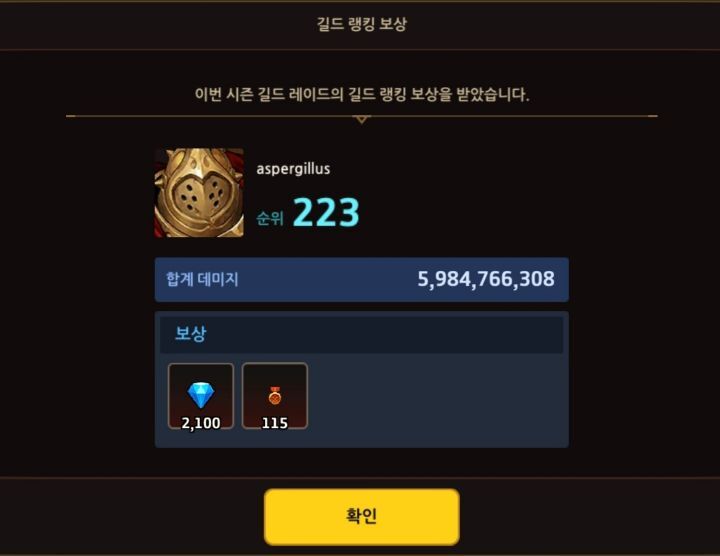Screen dimensions: 720x556
Task: Click the 길드 랭킹 보상 title bar
Action: click(x=361, y=24)
